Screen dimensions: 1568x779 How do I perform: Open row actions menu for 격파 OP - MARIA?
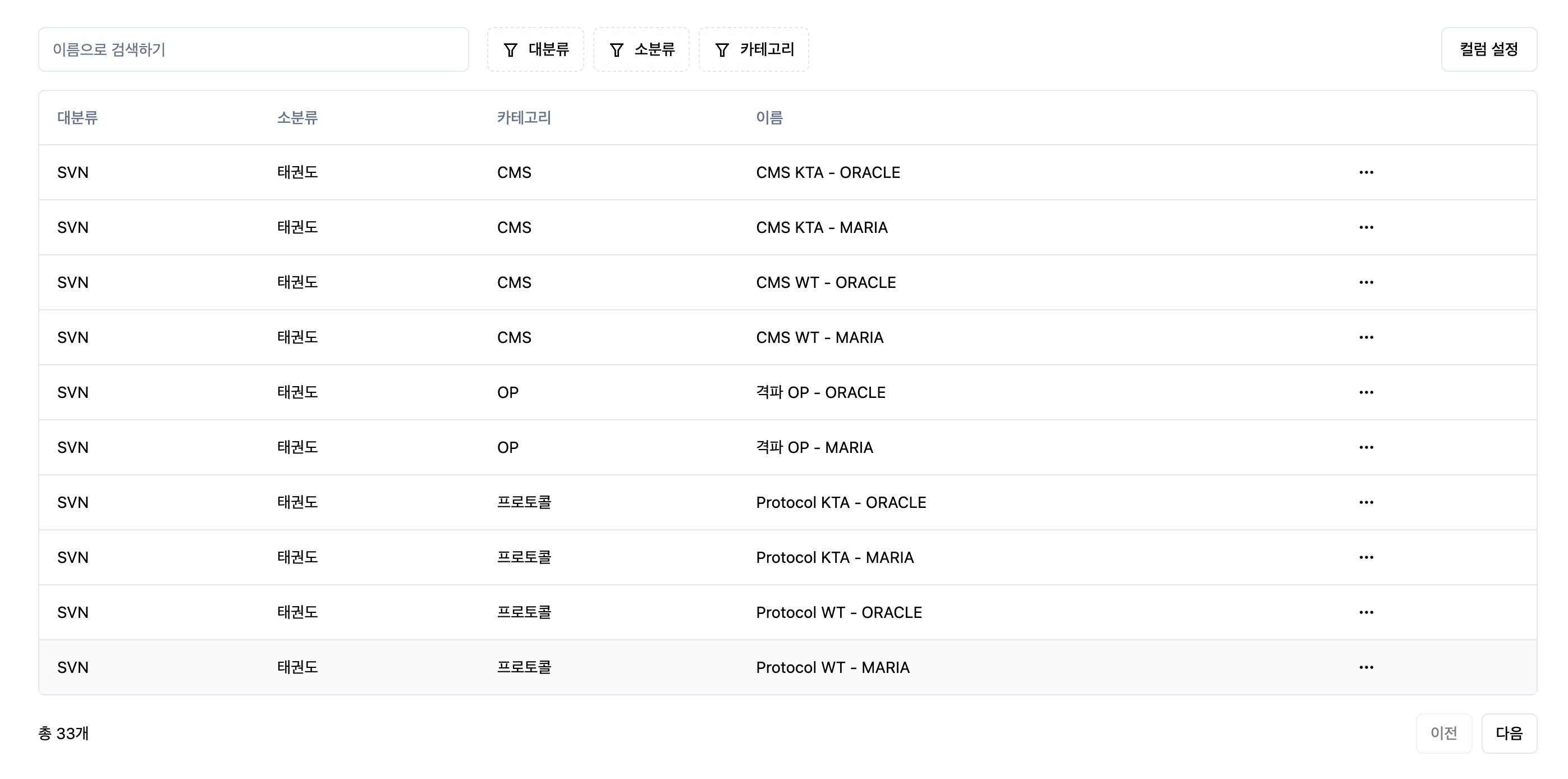click(x=1366, y=447)
